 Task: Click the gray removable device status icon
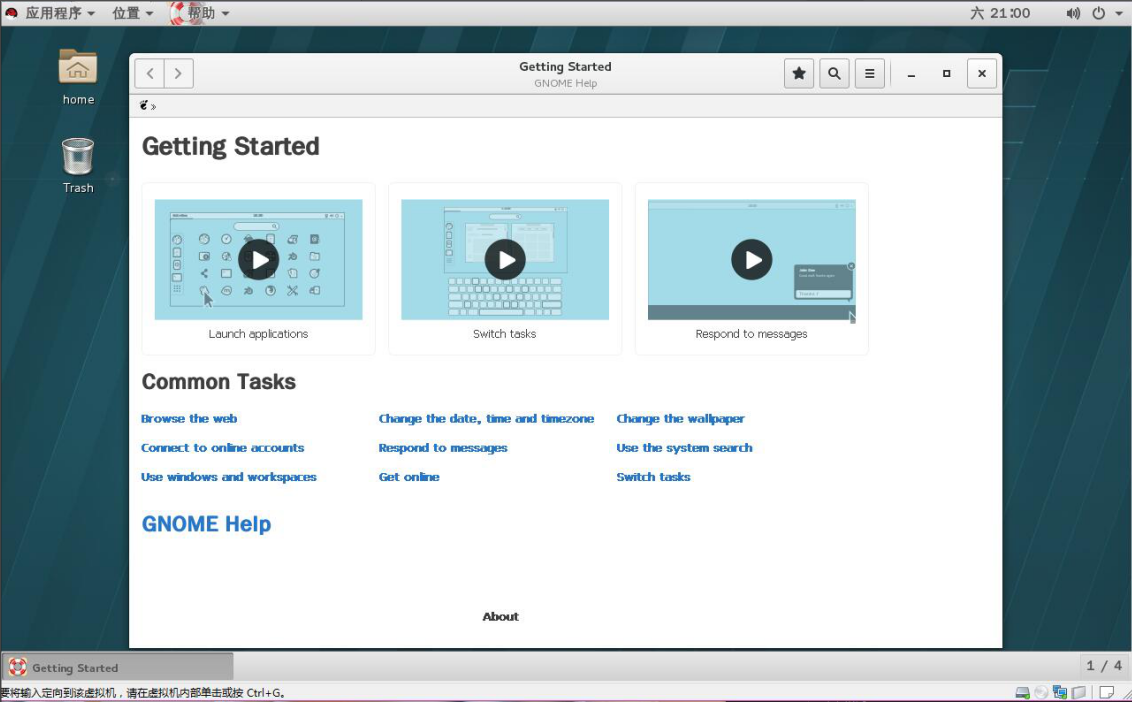1079,692
